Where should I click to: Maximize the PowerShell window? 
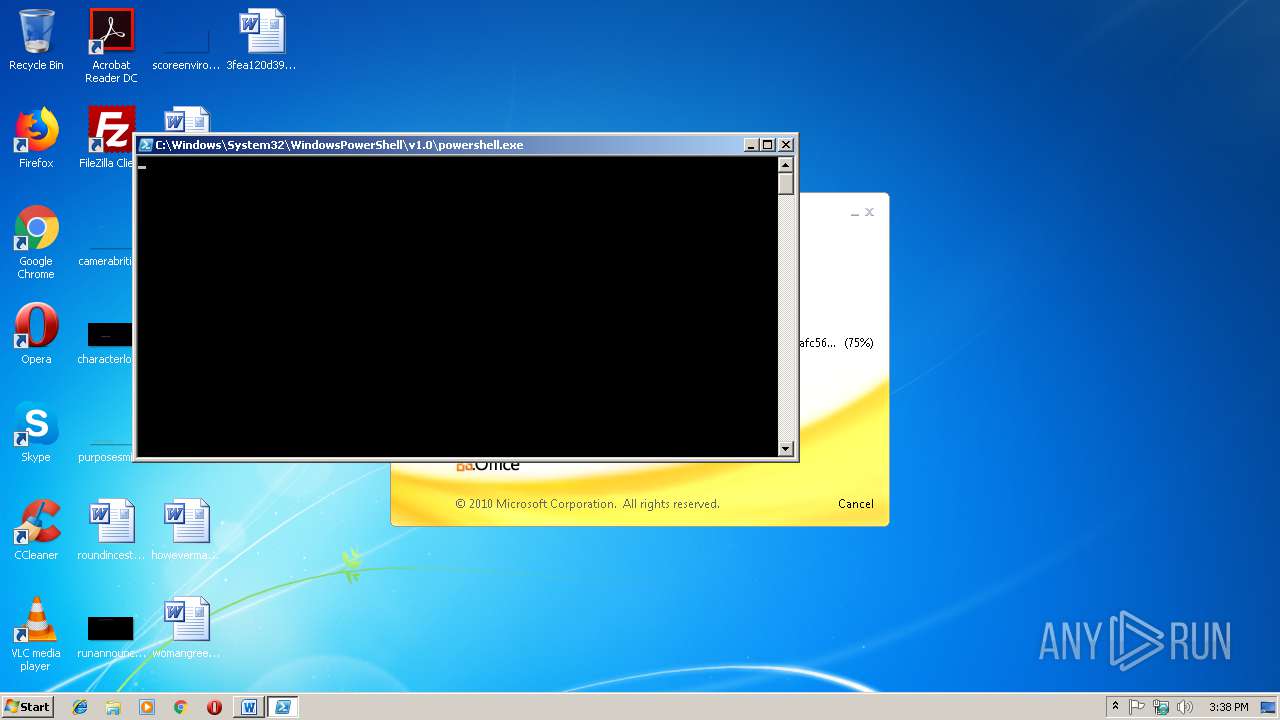(768, 145)
